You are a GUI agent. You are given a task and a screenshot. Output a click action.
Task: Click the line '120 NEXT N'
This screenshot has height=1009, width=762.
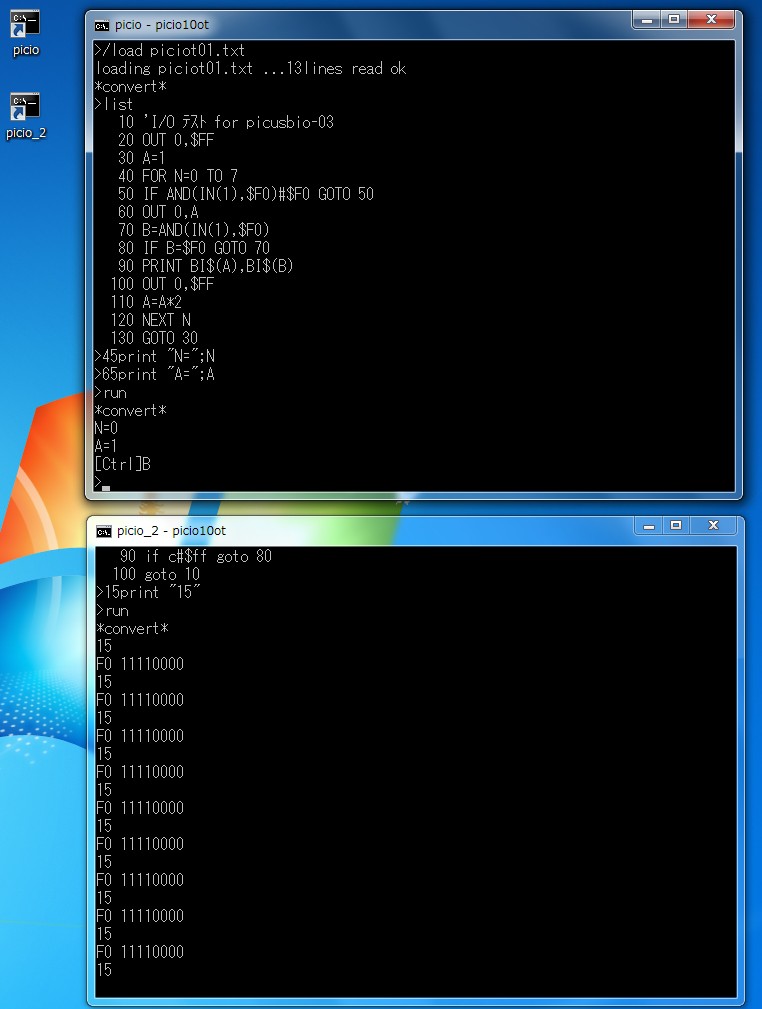pos(151,320)
